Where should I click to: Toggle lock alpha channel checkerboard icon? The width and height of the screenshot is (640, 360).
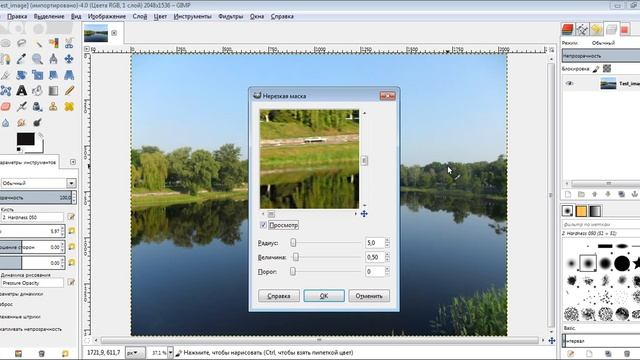pyautogui.click(x=607, y=69)
